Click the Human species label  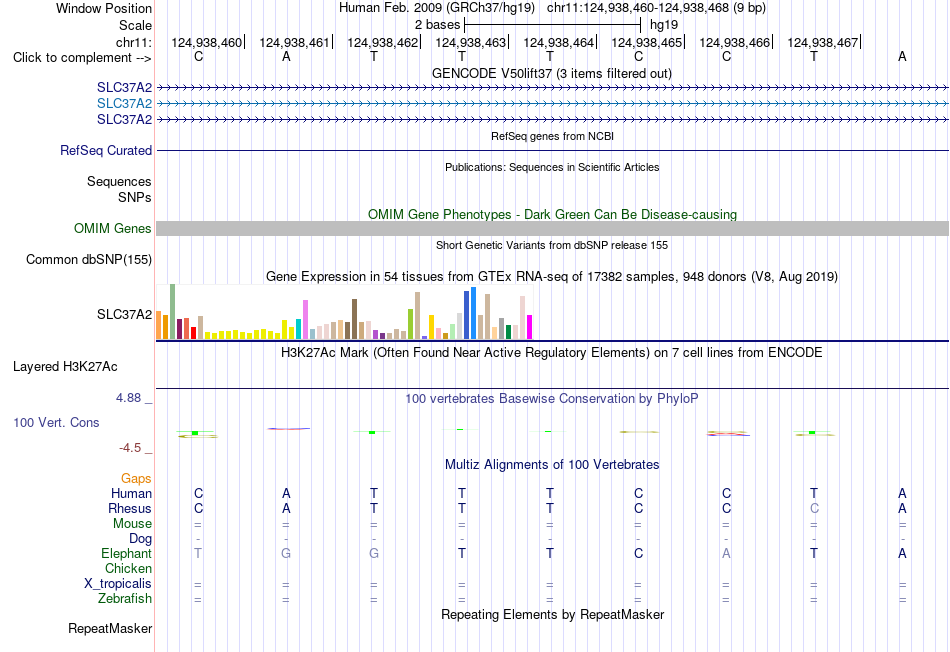click(131, 494)
